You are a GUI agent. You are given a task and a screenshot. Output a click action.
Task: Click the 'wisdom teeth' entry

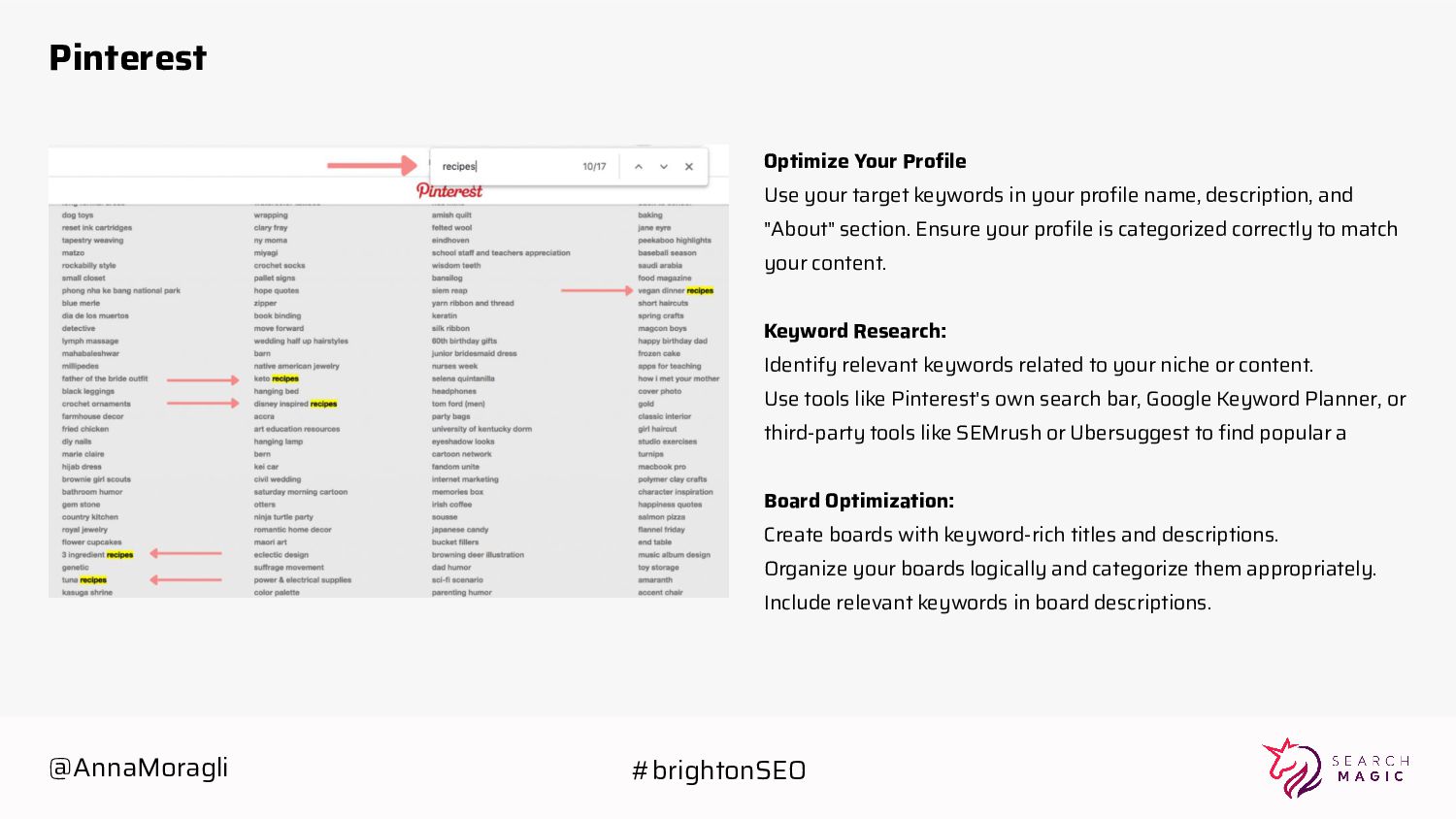click(456, 266)
